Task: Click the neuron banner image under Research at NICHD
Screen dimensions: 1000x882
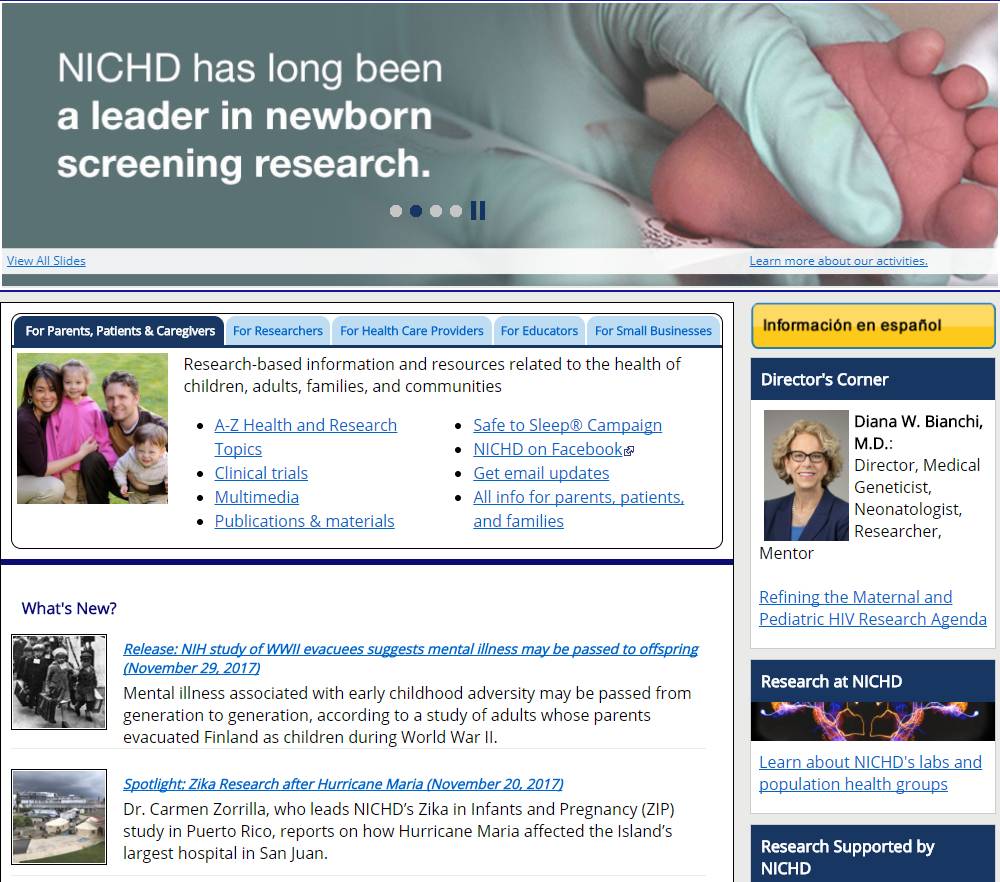Action: coord(872,721)
